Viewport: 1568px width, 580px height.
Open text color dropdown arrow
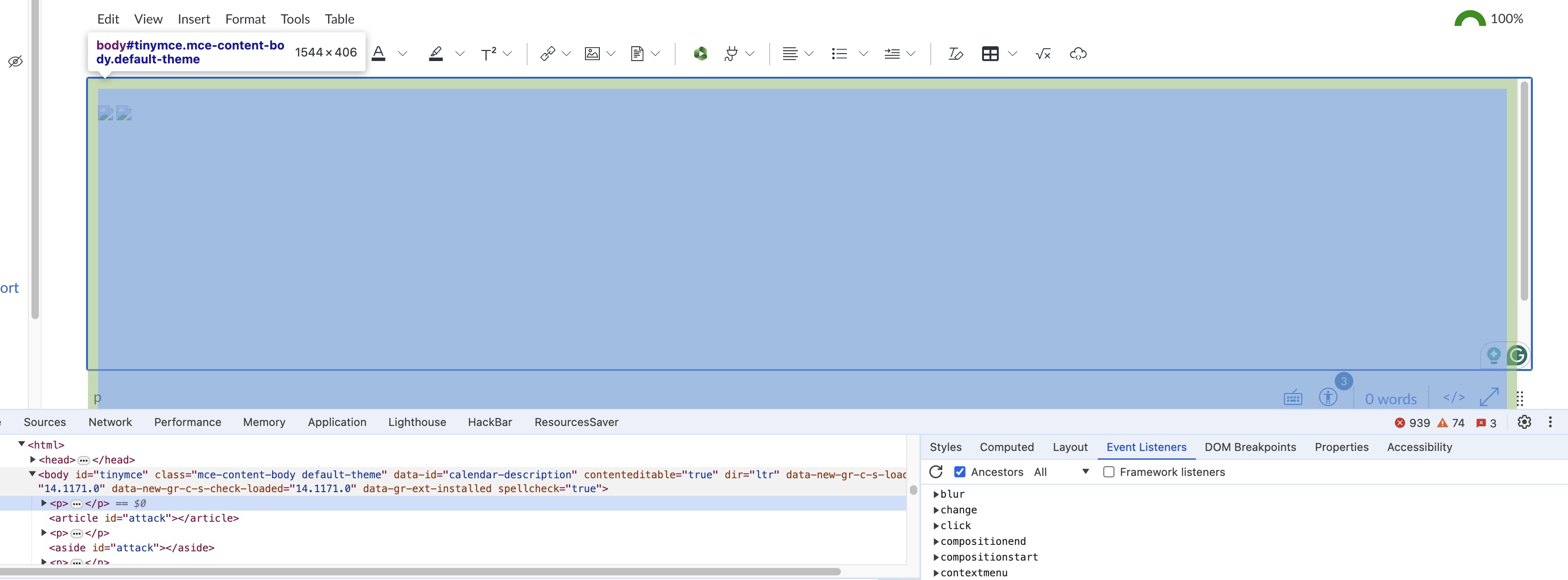(x=402, y=54)
